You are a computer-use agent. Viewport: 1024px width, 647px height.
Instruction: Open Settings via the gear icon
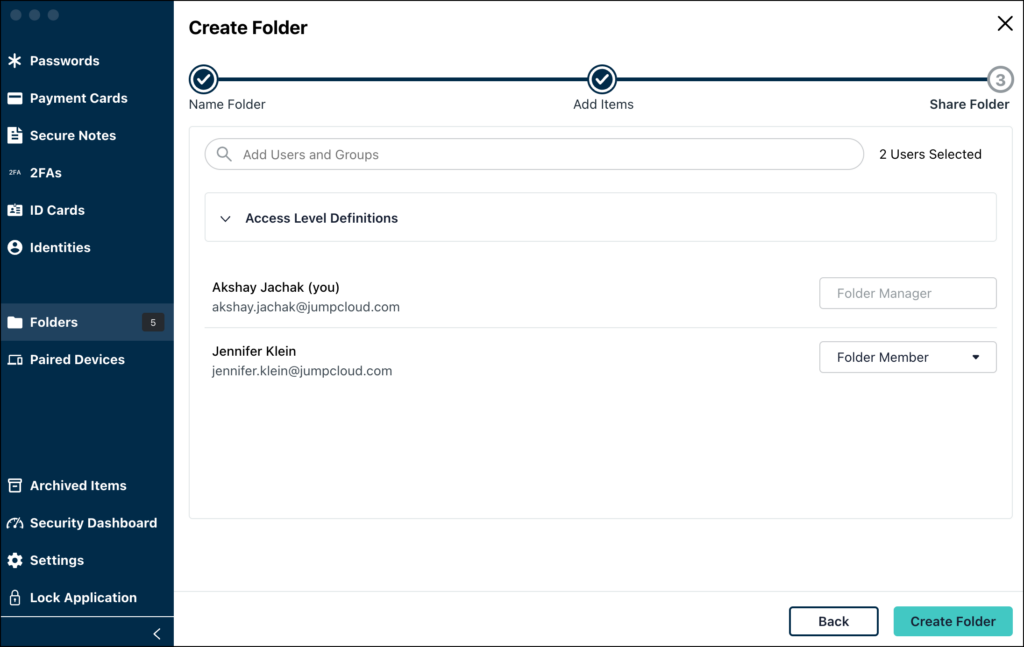17,560
